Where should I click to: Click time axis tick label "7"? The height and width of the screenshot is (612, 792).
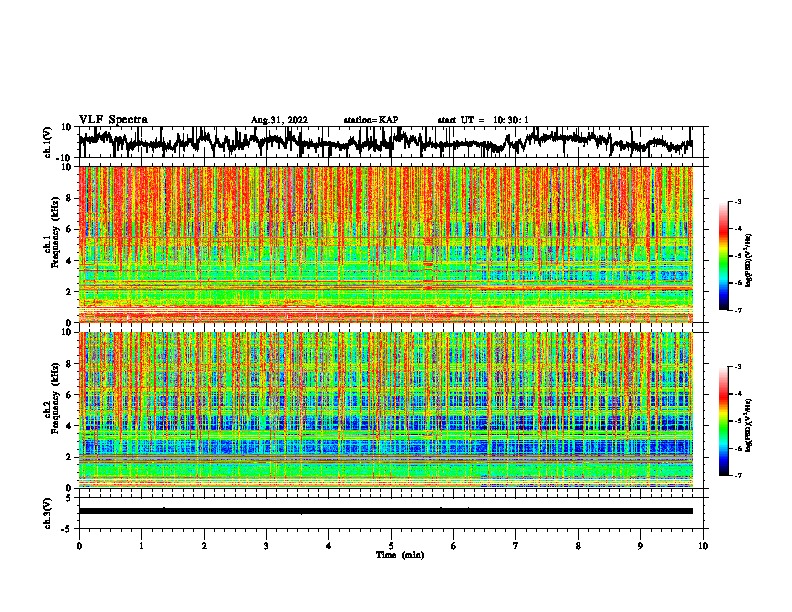click(516, 546)
